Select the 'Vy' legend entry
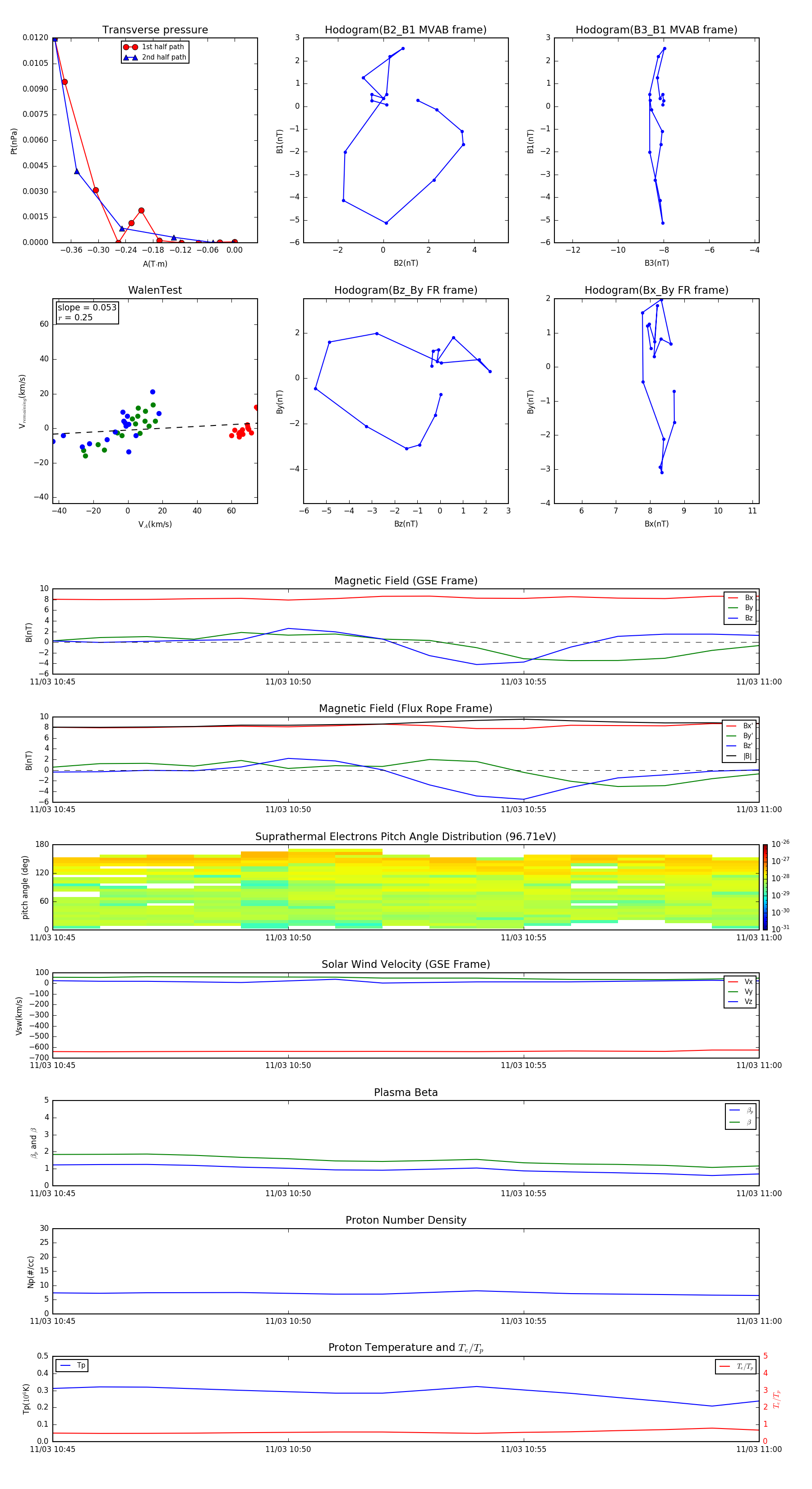This screenshot has height=1489, width=812. 740,992
